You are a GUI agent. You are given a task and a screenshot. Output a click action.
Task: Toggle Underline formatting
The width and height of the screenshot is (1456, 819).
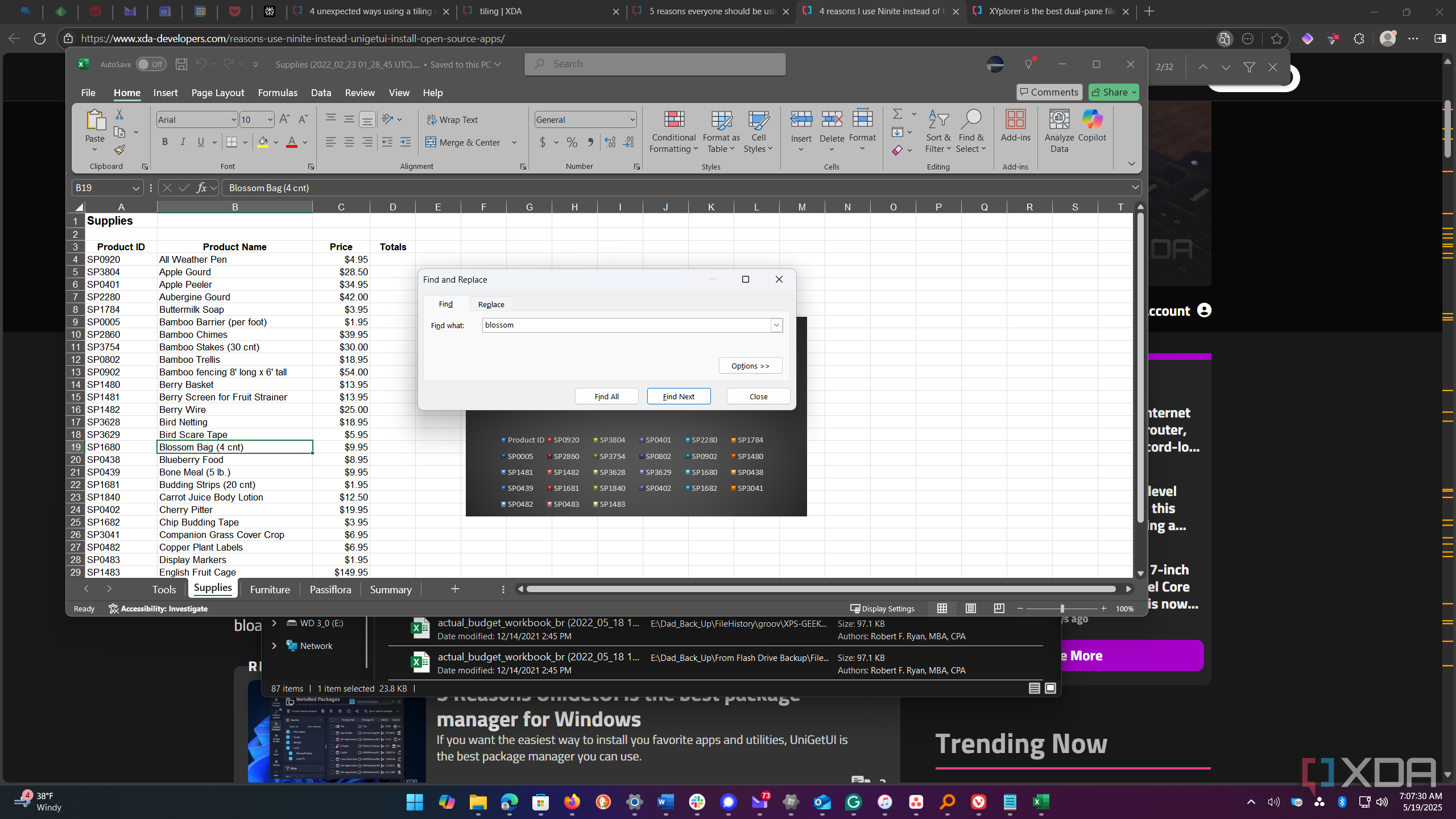201,142
